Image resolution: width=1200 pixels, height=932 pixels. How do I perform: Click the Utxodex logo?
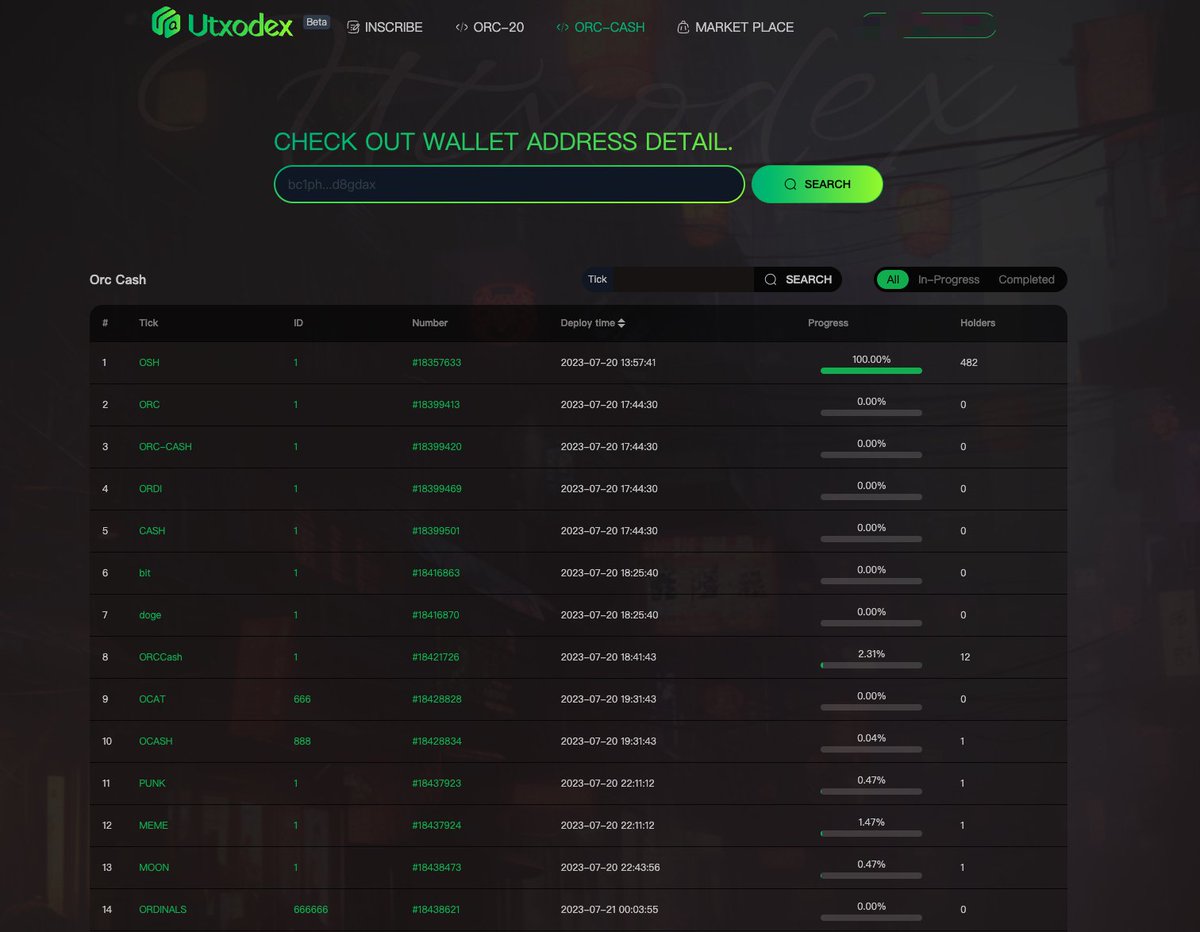[x=222, y=23]
